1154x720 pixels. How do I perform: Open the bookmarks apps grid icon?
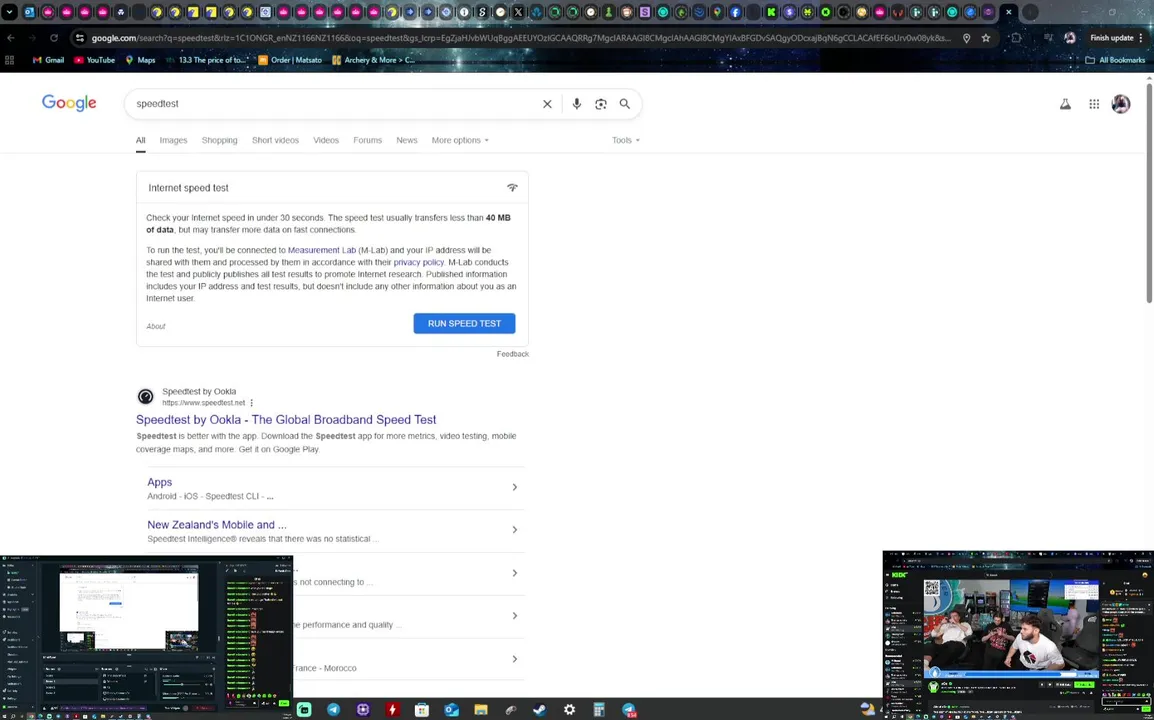(10, 60)
